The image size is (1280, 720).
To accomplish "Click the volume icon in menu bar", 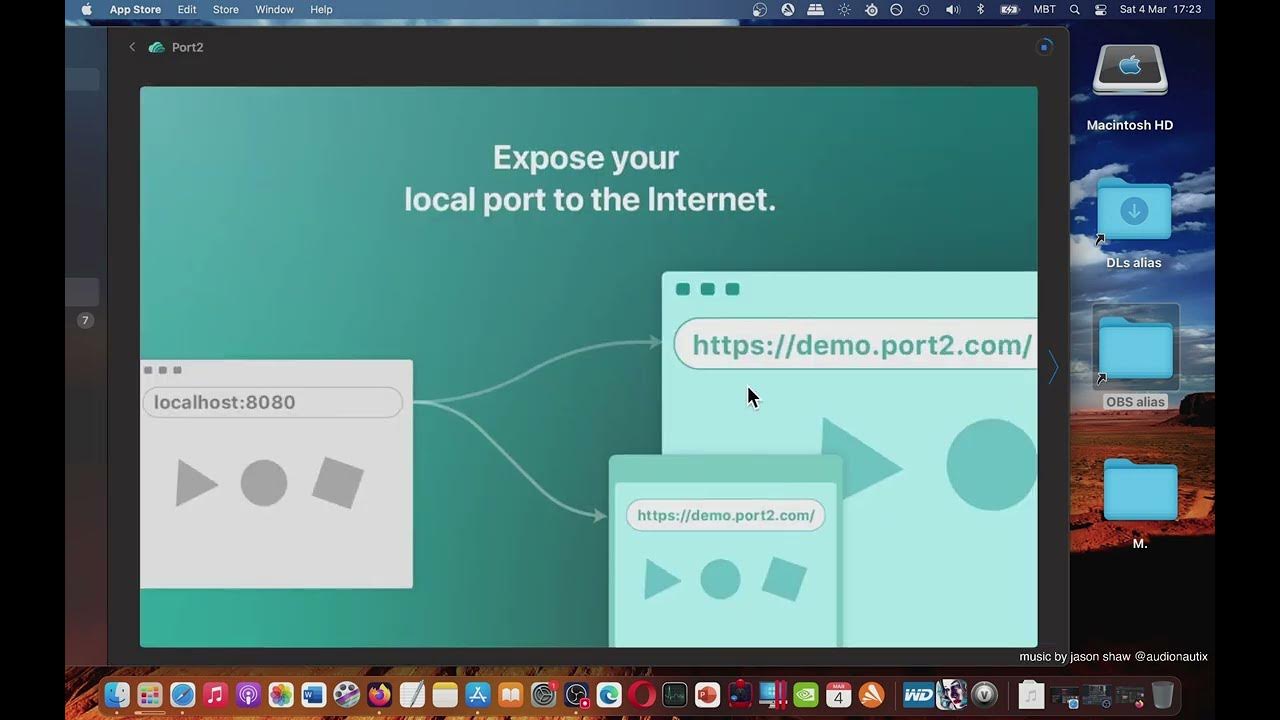I will click(952, 9).
